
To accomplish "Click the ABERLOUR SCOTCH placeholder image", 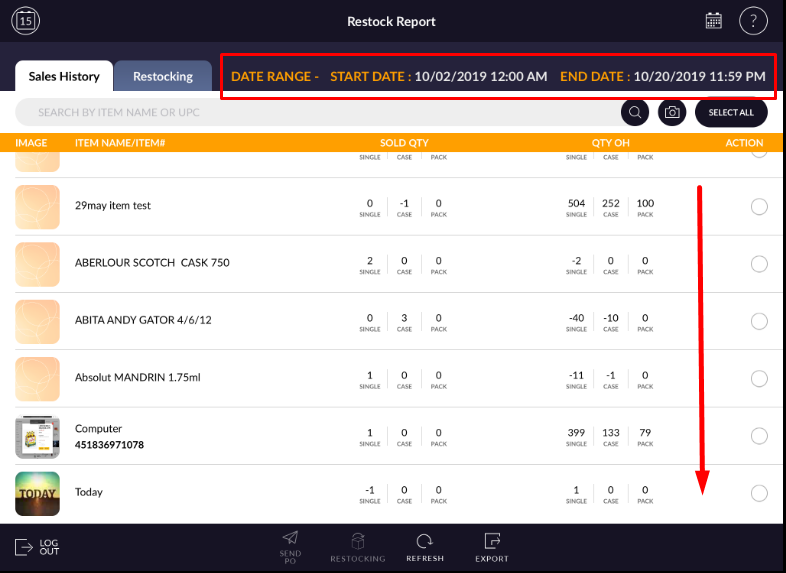I will (38, 264).
